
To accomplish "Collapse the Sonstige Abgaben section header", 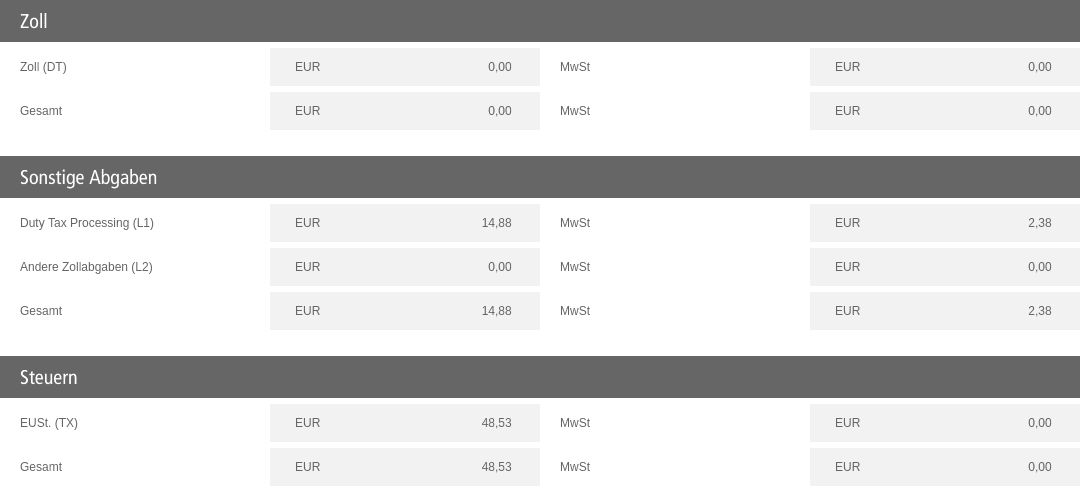I will tap(540, 177).
